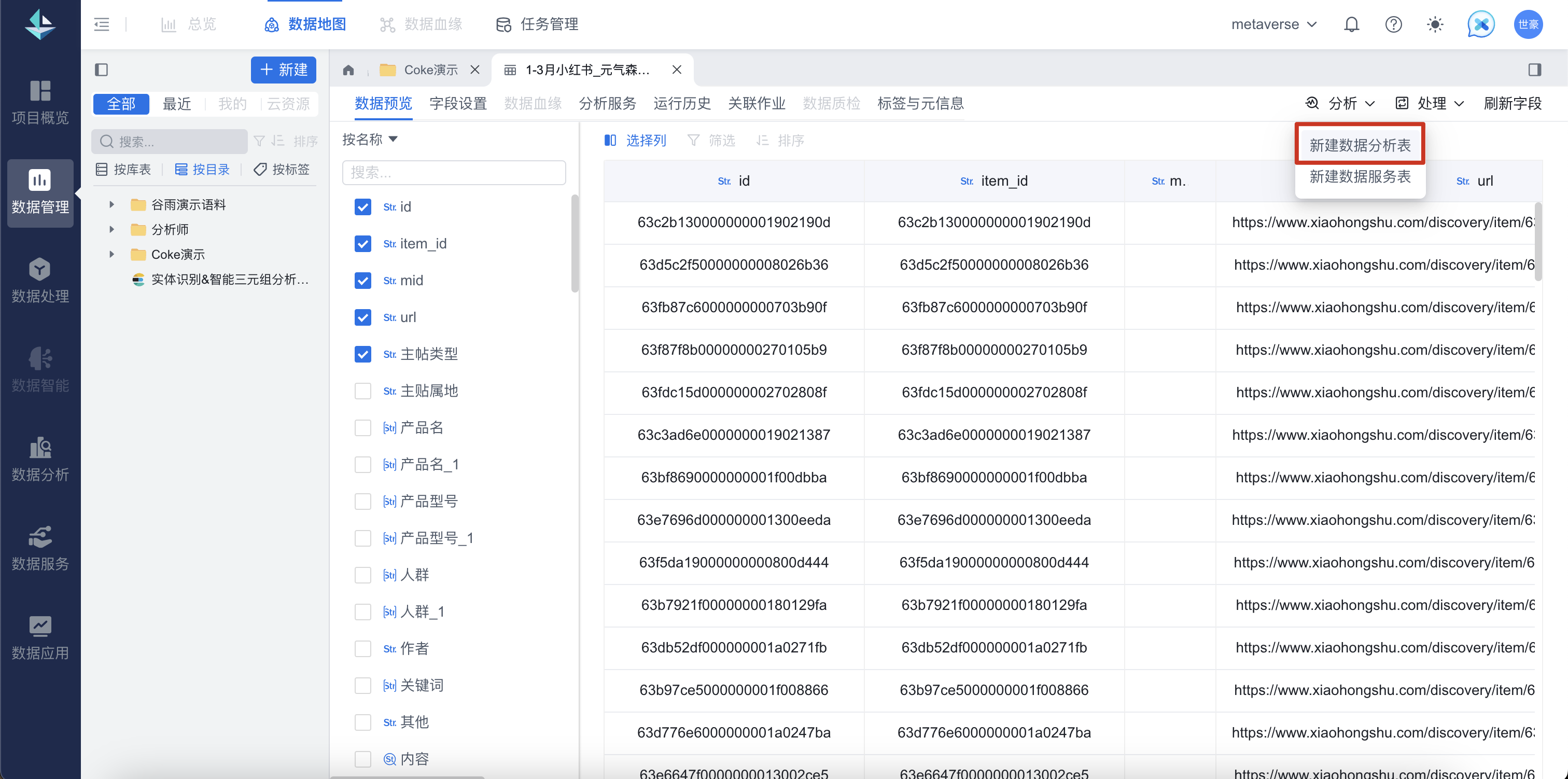
Task: Select the 全部 filter
Action: pyautogui.click(x=121, y=104)
